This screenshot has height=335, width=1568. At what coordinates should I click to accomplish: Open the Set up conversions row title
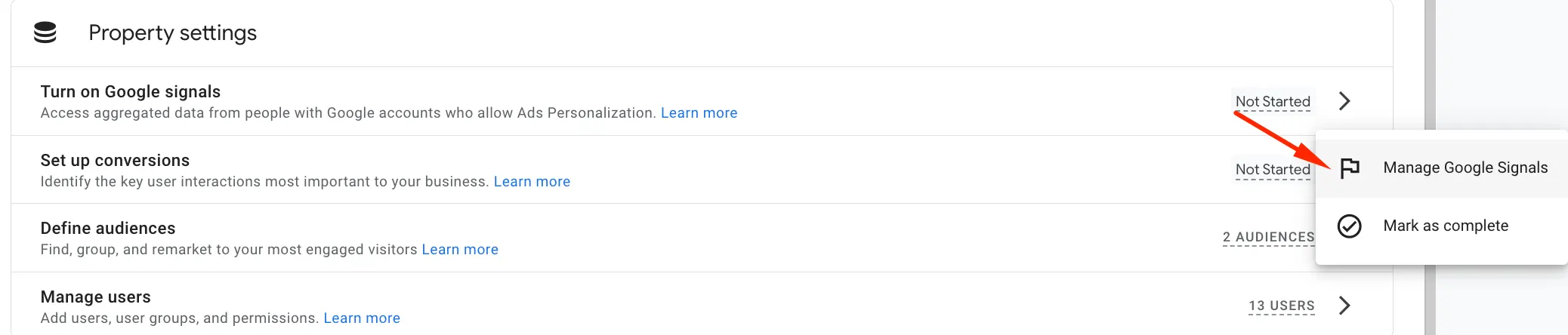click(x=115, y=161)
